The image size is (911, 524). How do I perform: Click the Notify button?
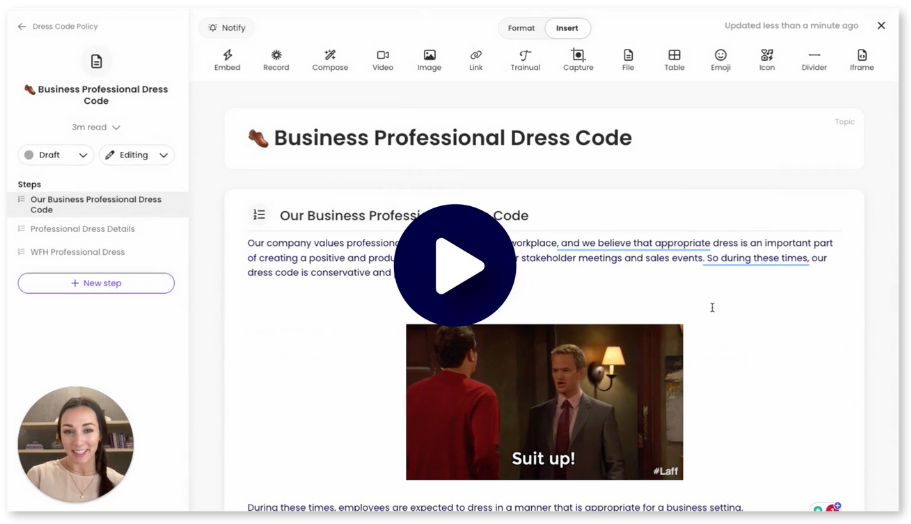pyautogui.click(x=227, y=28)
